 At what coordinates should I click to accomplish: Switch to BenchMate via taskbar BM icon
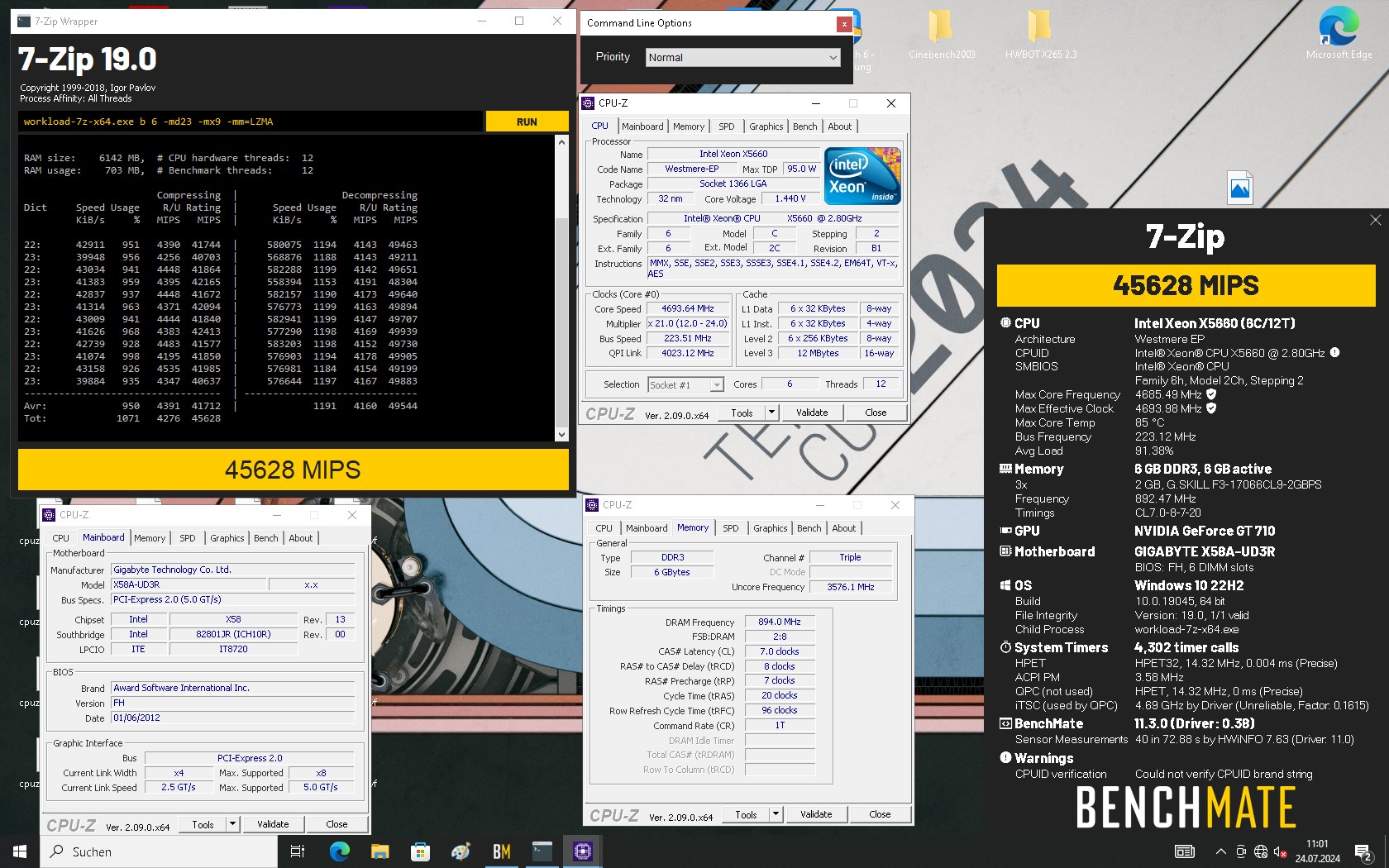(501, 851)
